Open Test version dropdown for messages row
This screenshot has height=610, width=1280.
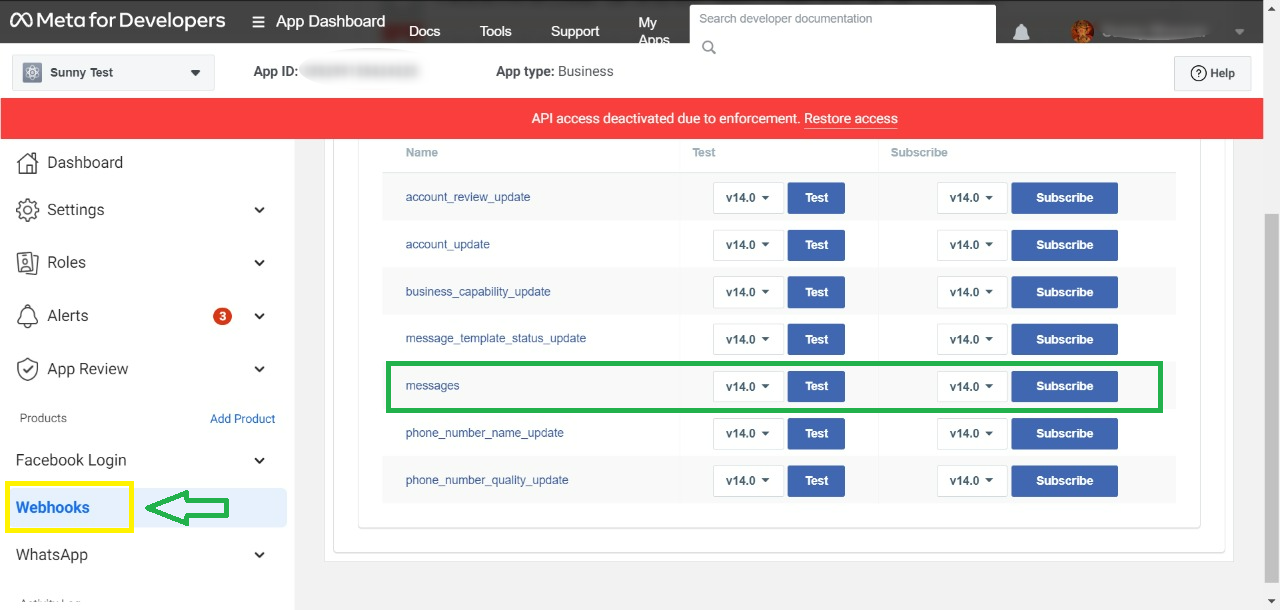747,387
